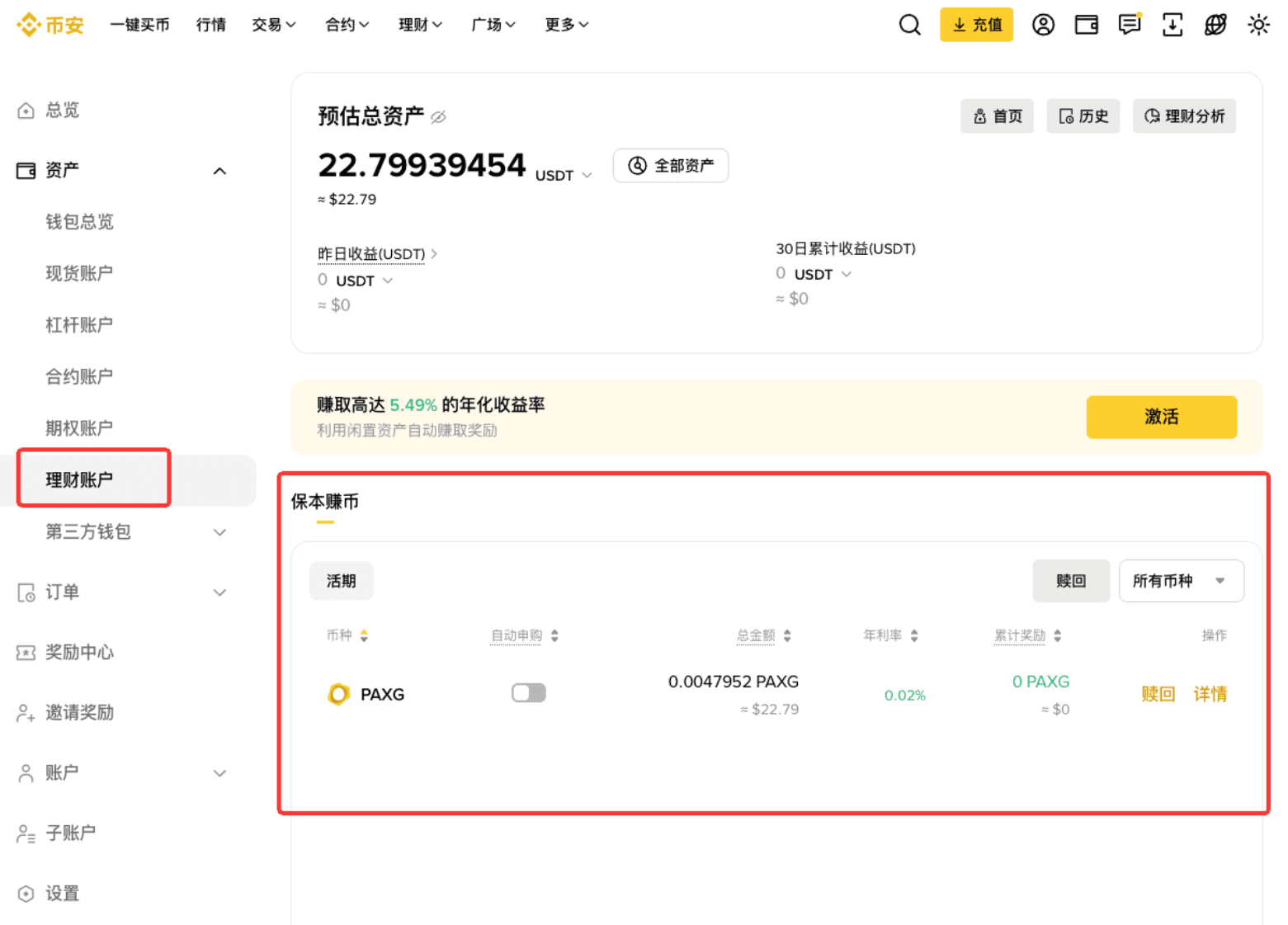Open the profile icon in the top bar
Image resolution: width=1288 pixels, height=925 pixels.
click(1043, 25)
